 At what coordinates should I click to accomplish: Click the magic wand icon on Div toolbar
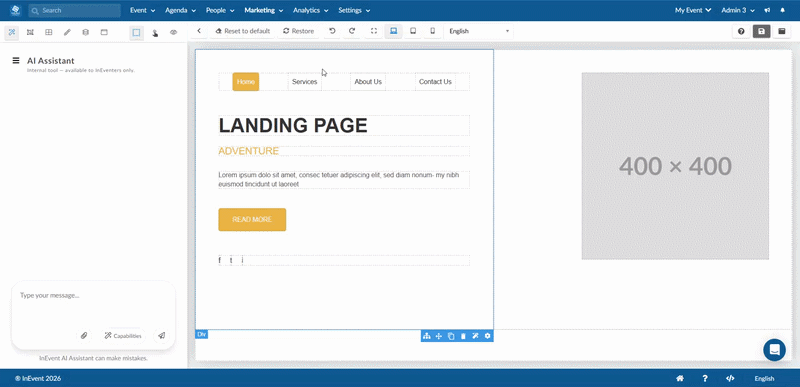(475, 336)
